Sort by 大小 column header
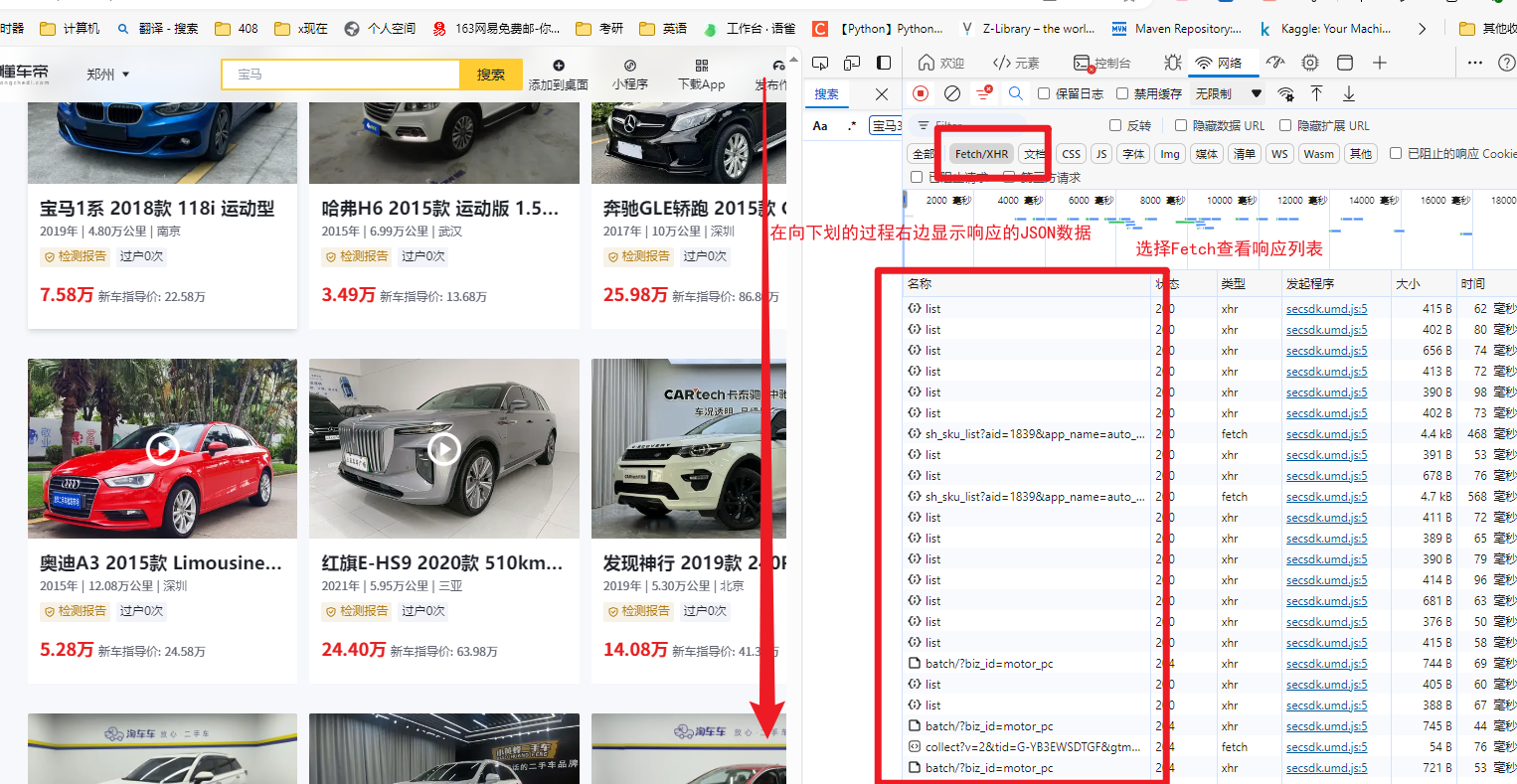Image resolution: width=1517 pixels, height=784 pixels. 1424,283
